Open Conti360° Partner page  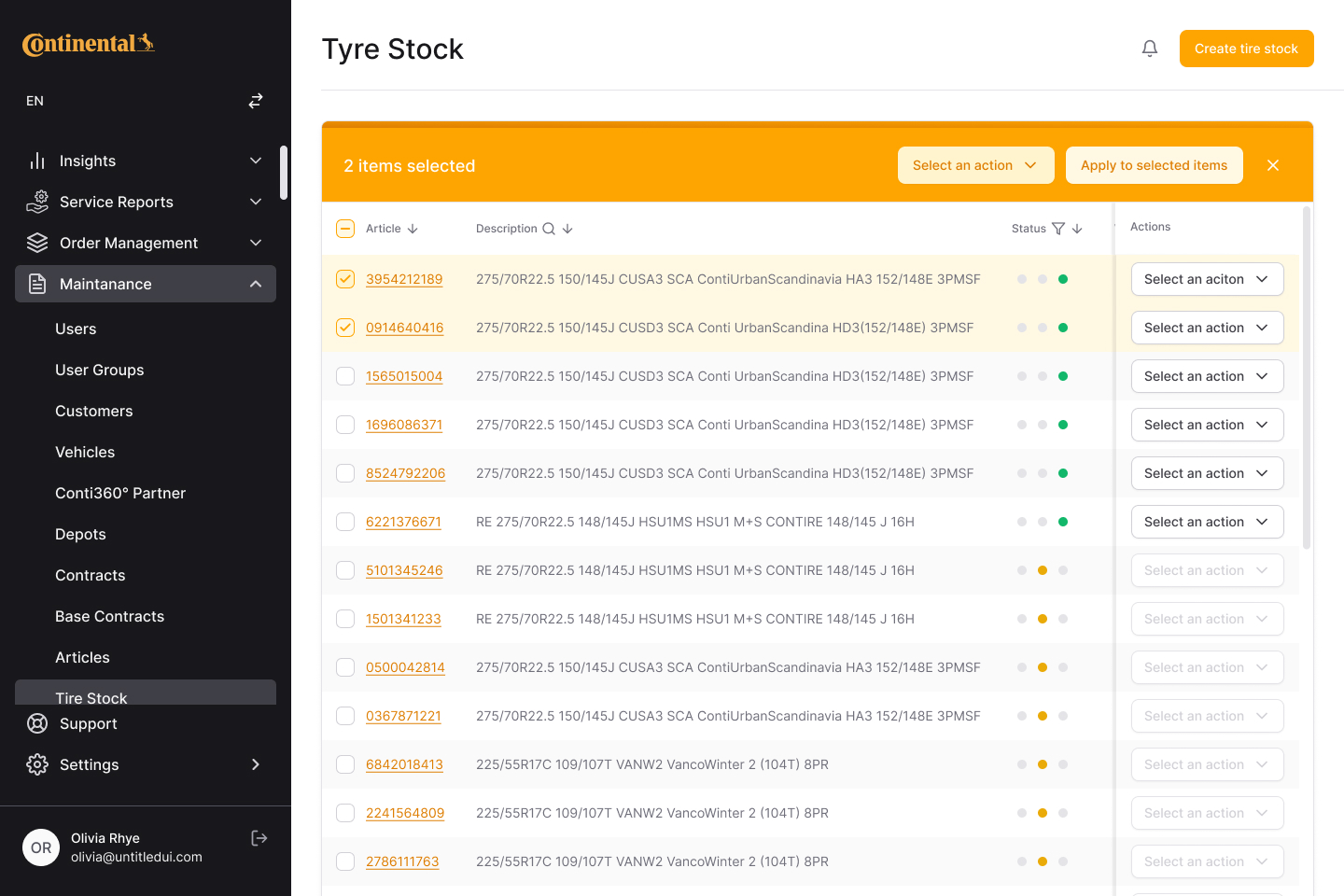tap(120, 493)
